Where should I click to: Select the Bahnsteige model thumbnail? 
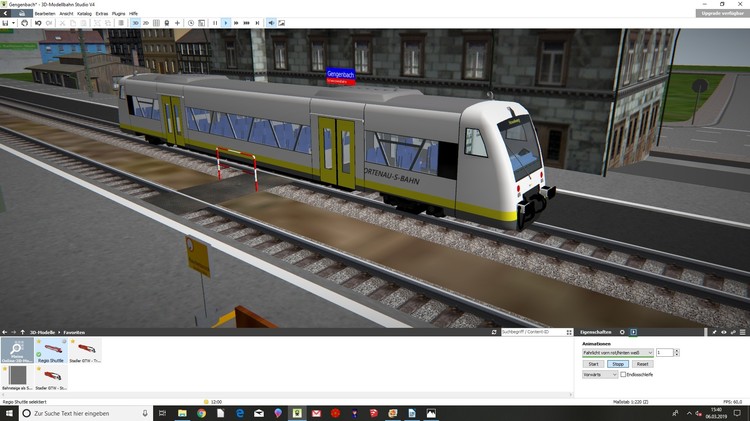[17, 378]
